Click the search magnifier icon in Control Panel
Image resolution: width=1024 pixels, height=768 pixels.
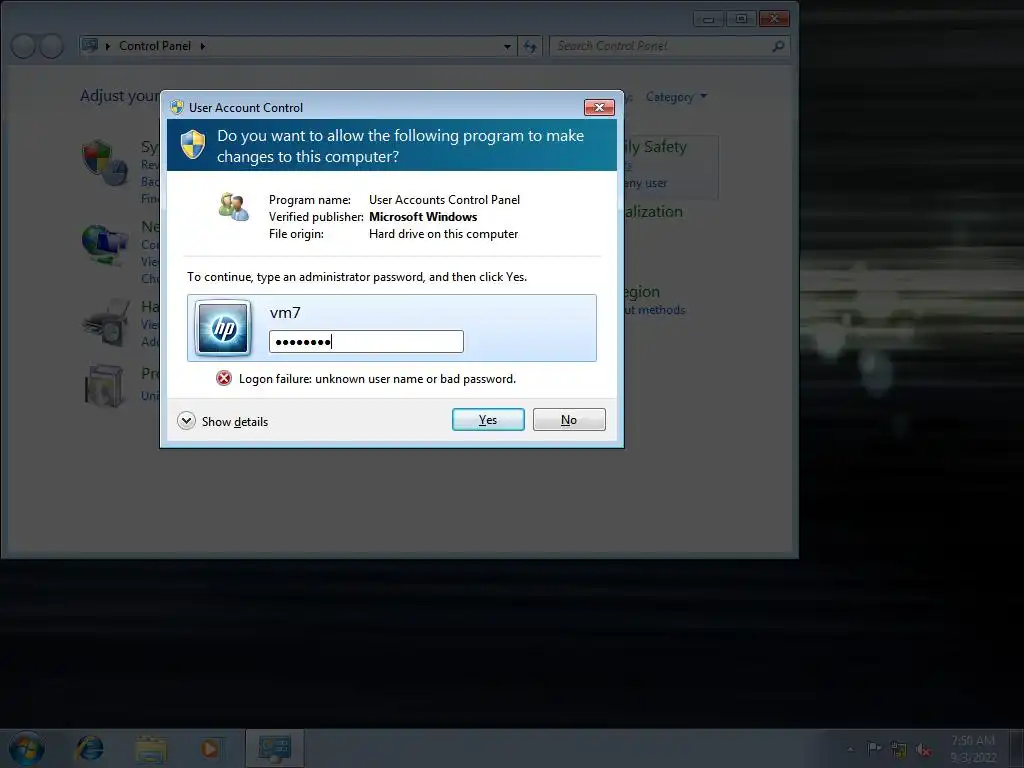(778, 46)
